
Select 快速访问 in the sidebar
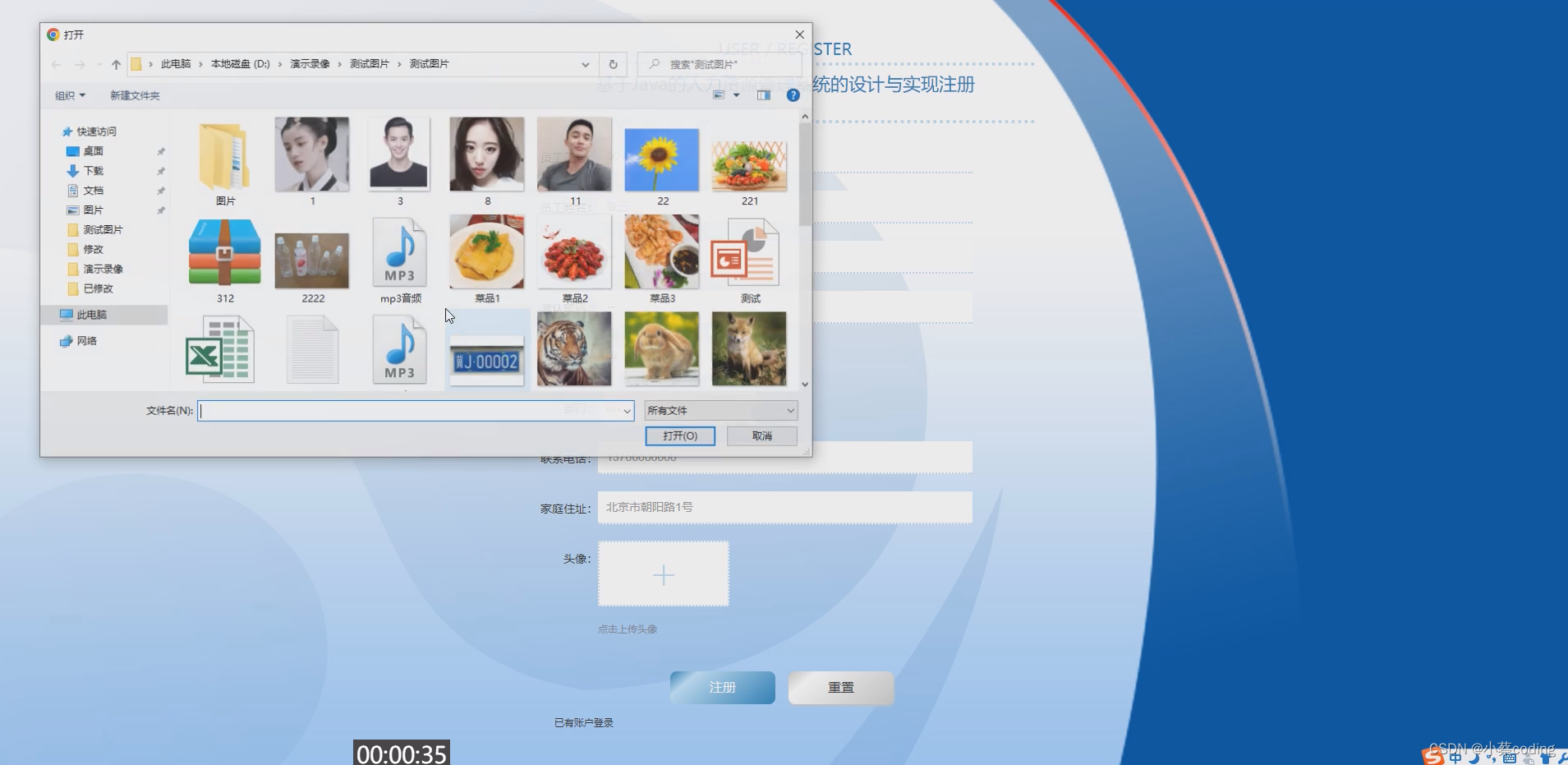(x=96, y=131)
